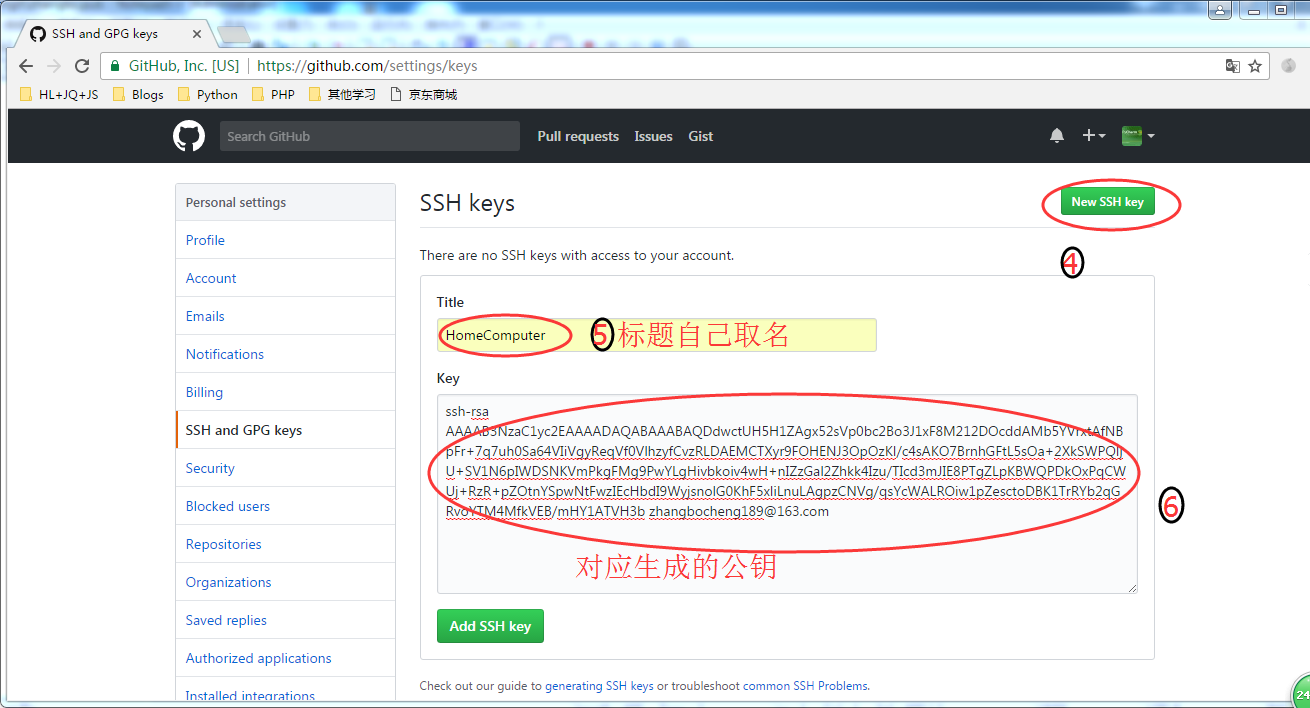Viewport: 1310px width, 708px height.
Task: Open Gist in header
Action: [701, 136]
